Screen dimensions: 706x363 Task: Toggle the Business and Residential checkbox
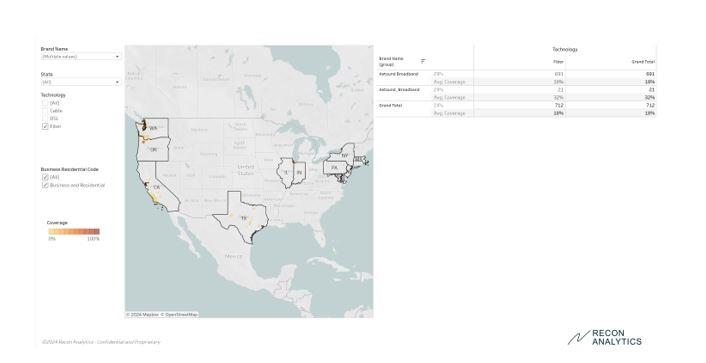point(45,185)
